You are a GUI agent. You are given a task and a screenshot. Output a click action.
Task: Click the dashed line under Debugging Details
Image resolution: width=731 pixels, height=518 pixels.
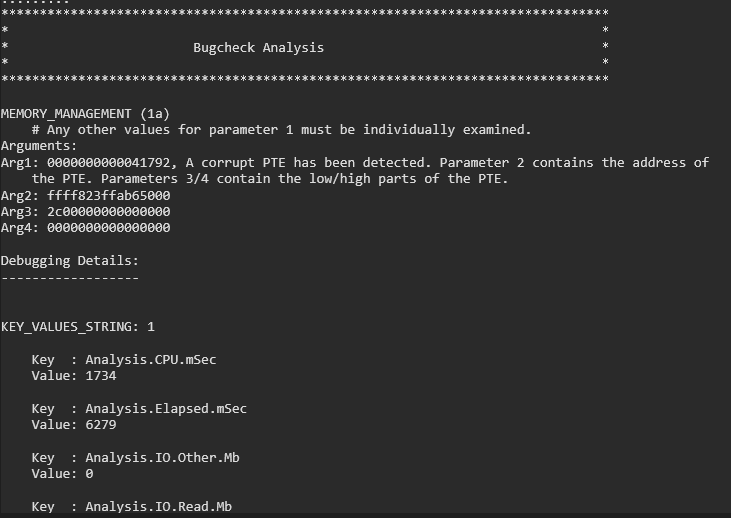tap(69, 277)
